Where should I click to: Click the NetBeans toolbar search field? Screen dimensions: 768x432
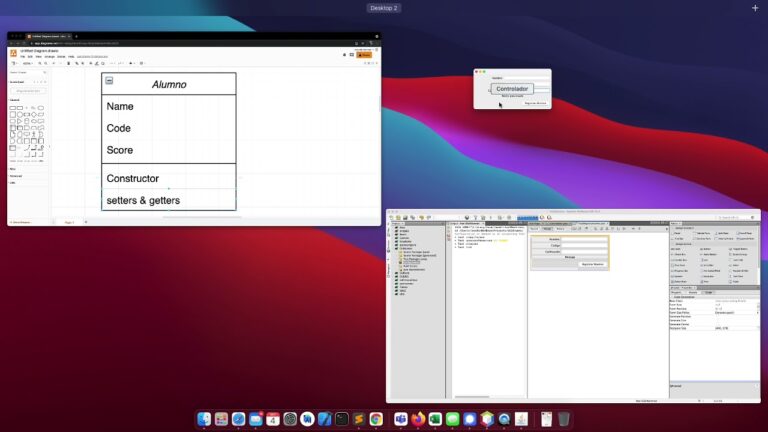pyautogui.click(x=732, y=217)
